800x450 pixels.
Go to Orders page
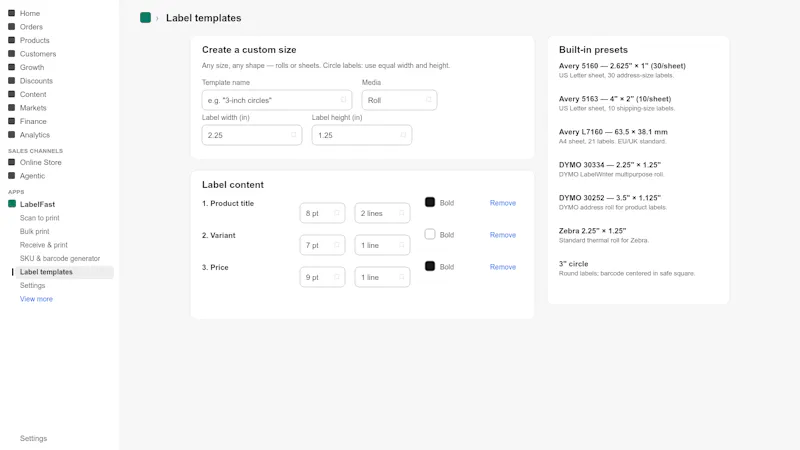coord(31,27)
